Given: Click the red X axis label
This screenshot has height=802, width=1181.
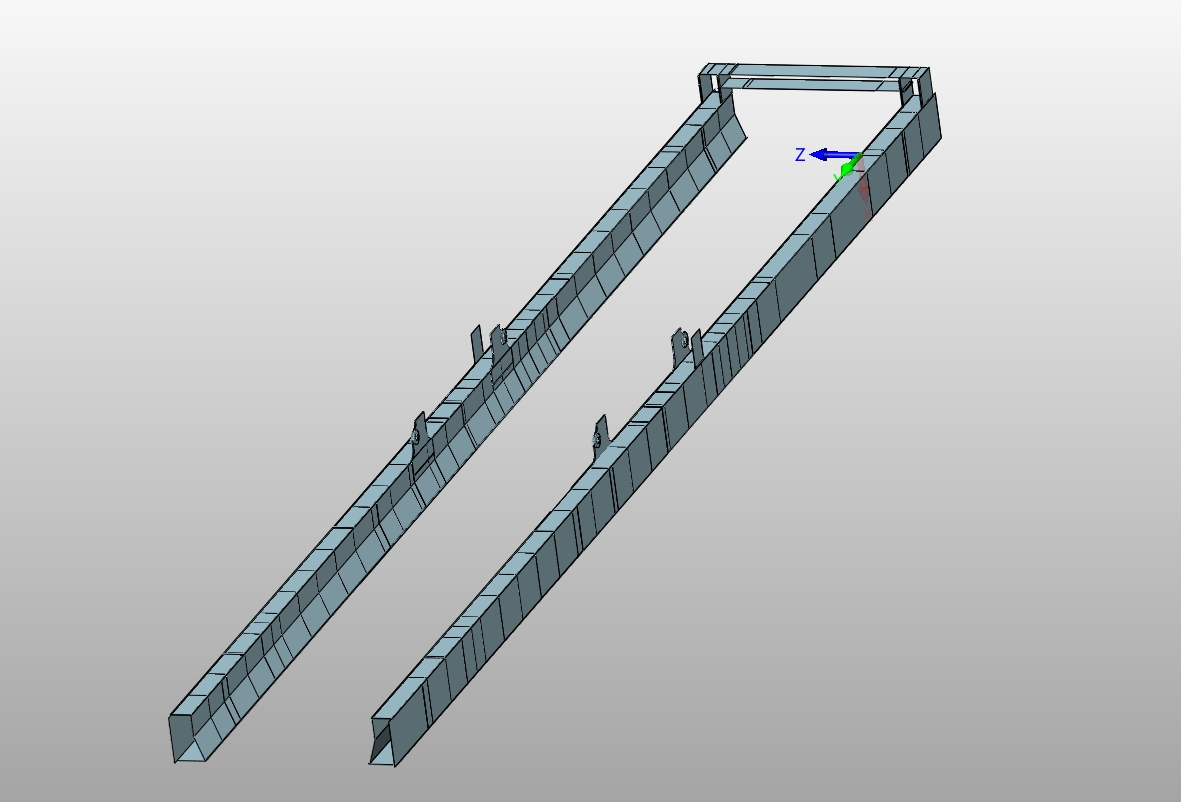Looking at the screenshot, I should coord(869,213).
